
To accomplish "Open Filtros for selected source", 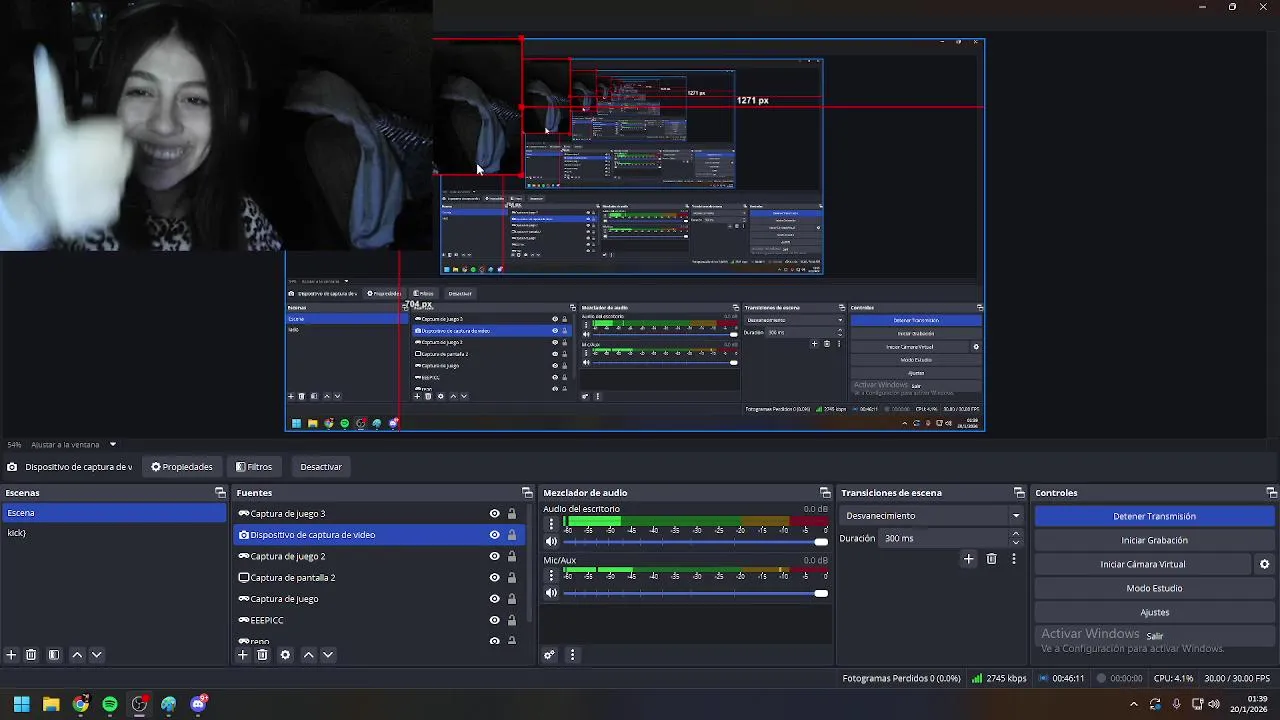I will click(x=254, y=467).
